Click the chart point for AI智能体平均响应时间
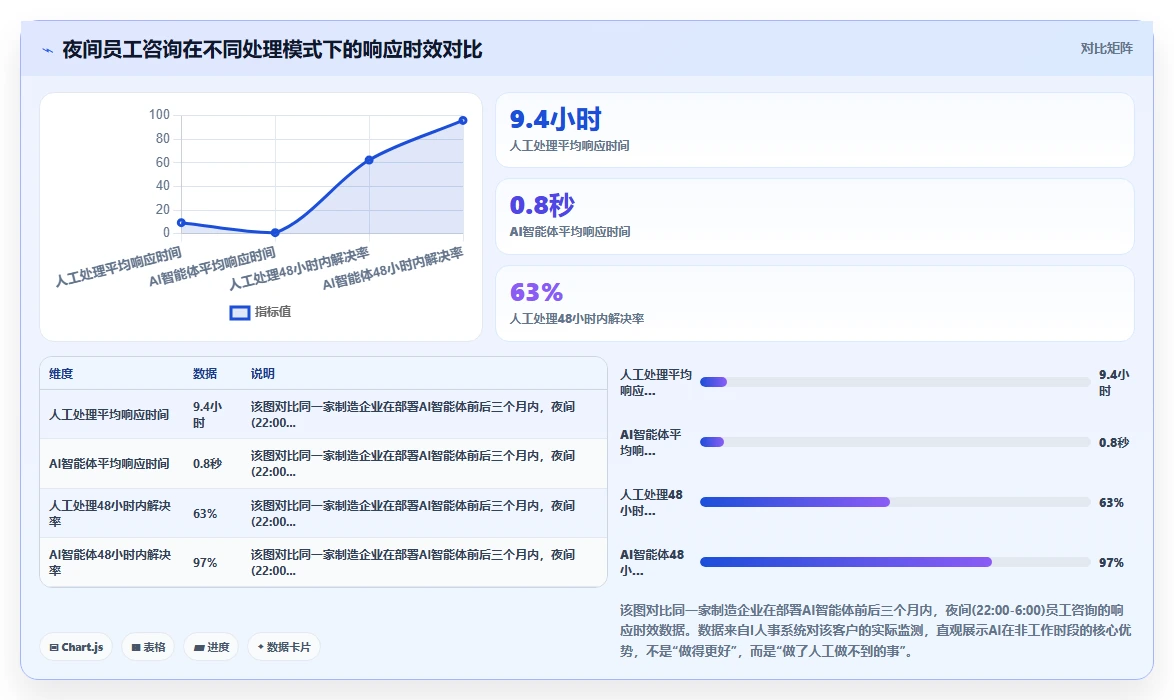The width and height of the screenshot is (1174, 700). pos(275,233)
